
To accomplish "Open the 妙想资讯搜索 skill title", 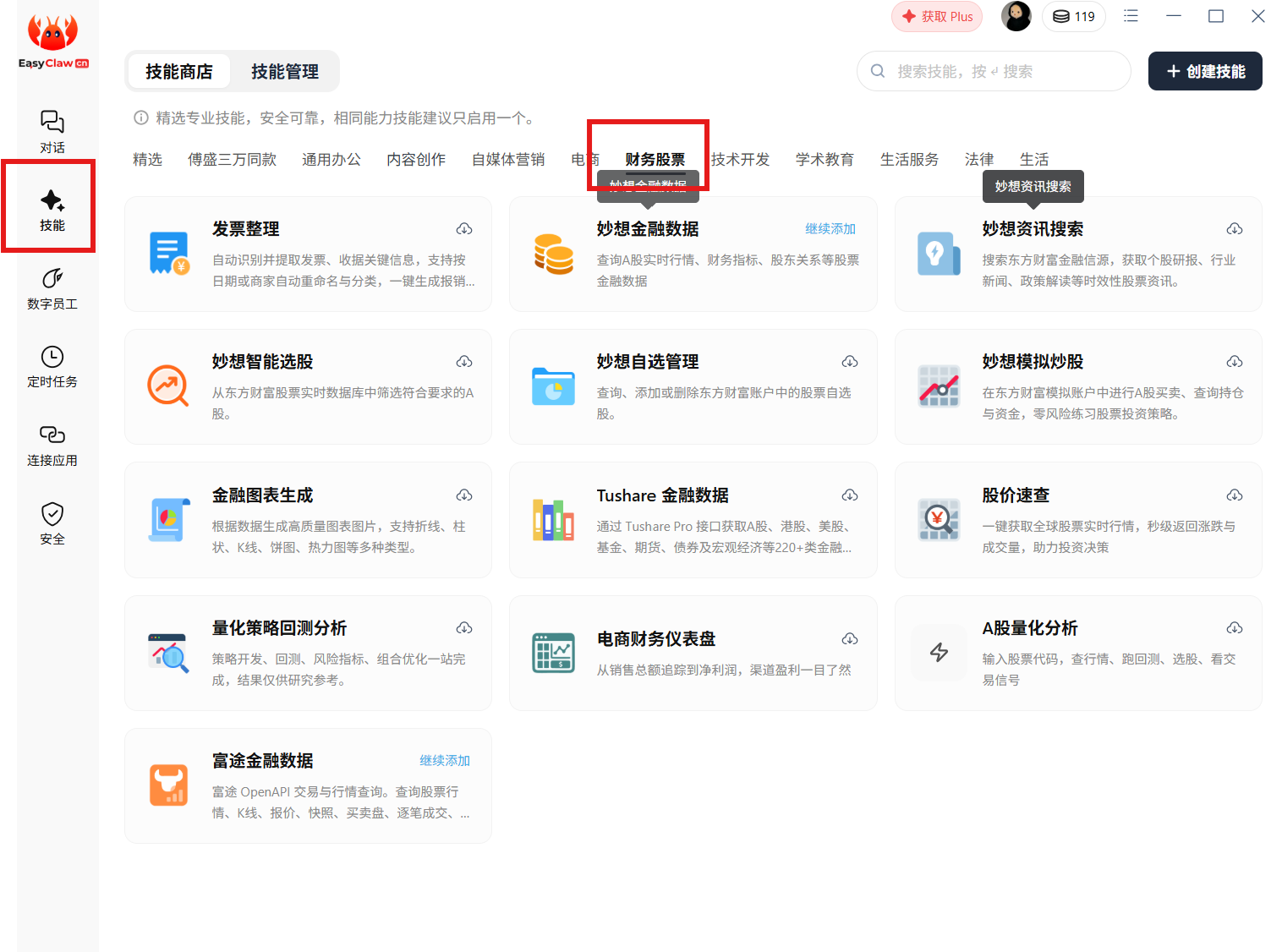I will tap(1033, 229).
